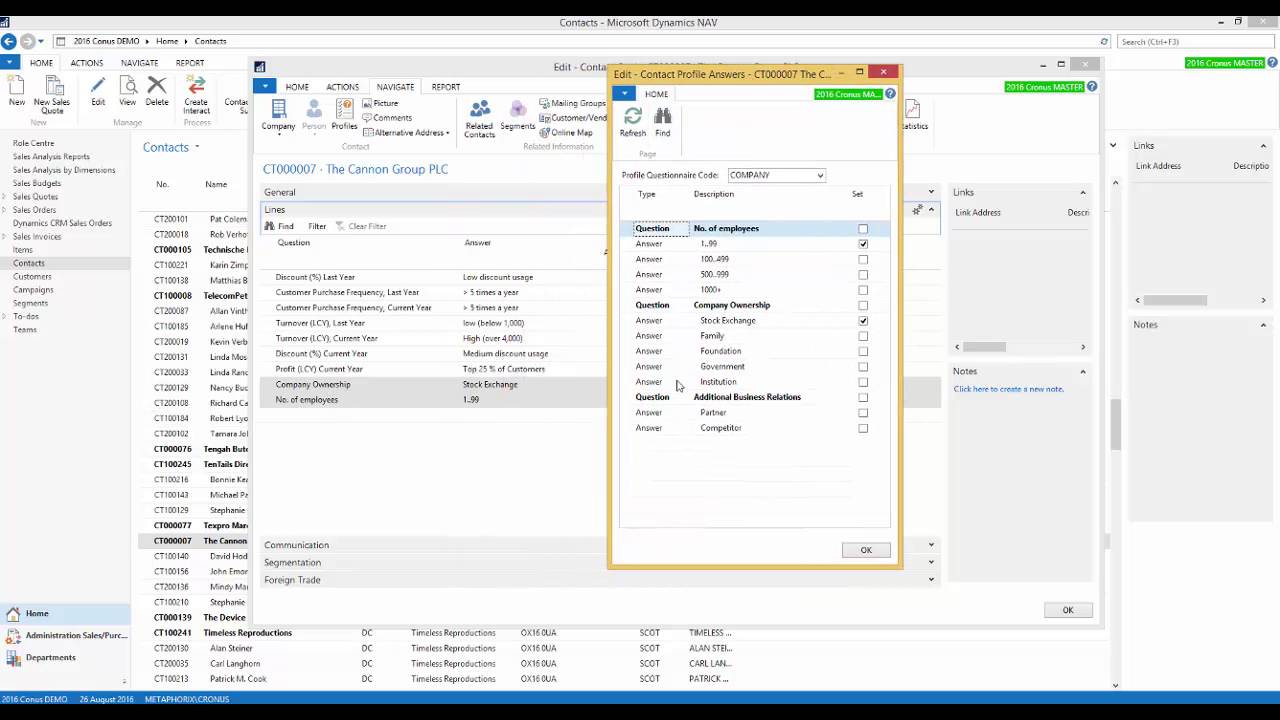The width and height of the screenshot is (1280, 720).
Task: Open Contacts list title dropdown
Action: pyautogui.click(x=197, y=147)
